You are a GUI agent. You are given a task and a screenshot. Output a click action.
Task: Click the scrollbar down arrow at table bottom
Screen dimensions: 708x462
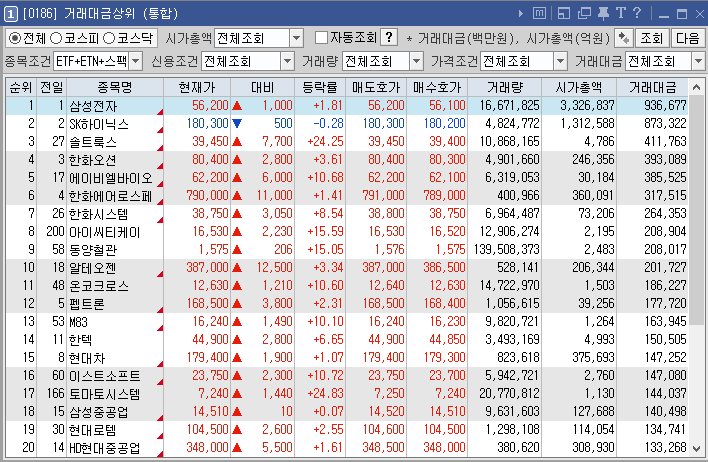[696, 449]
